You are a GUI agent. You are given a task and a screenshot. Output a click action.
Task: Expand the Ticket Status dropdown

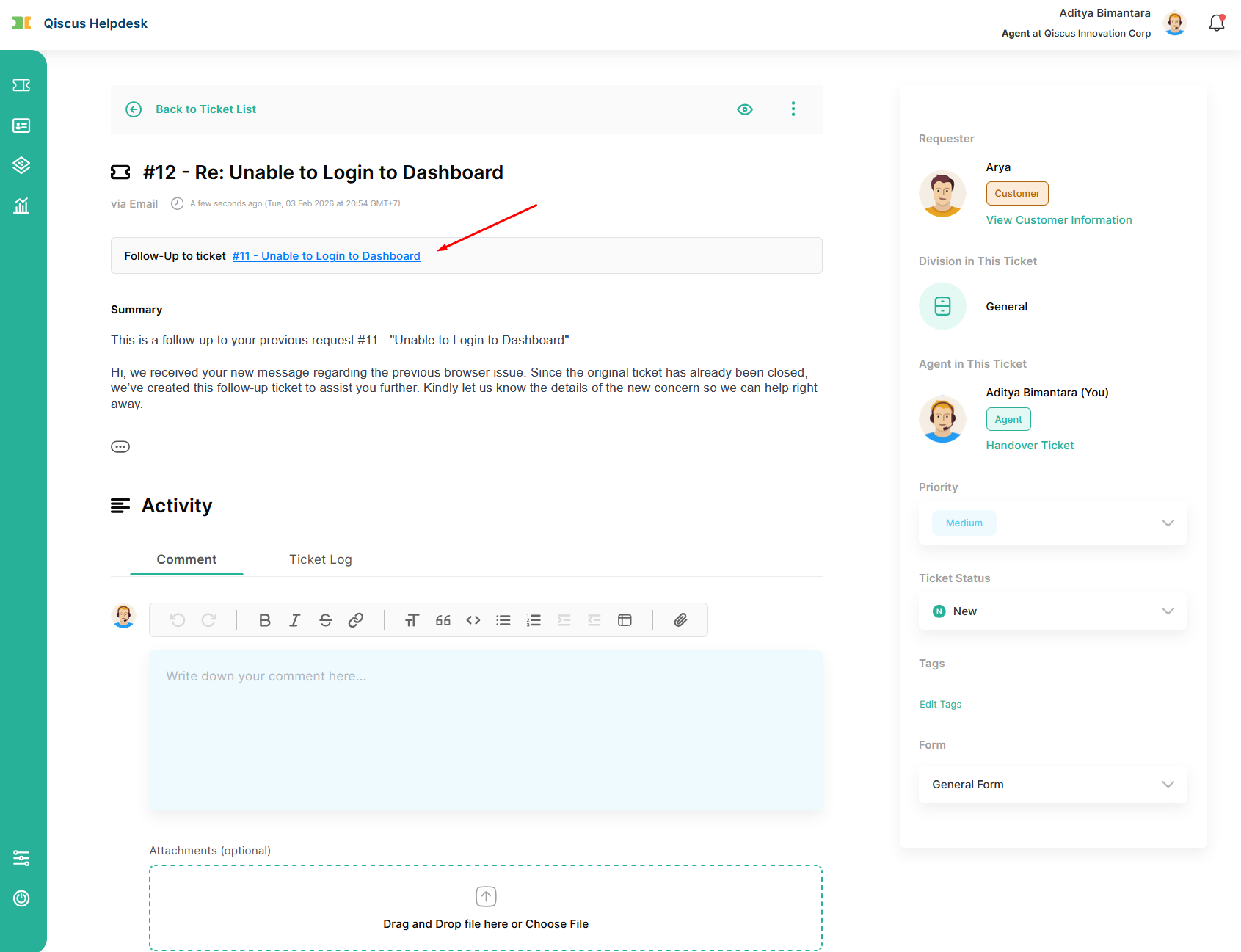(x=1052, y=611)
